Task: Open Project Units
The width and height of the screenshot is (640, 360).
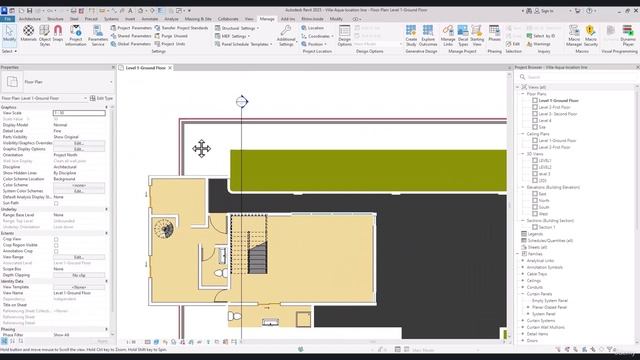Action: 170,44
